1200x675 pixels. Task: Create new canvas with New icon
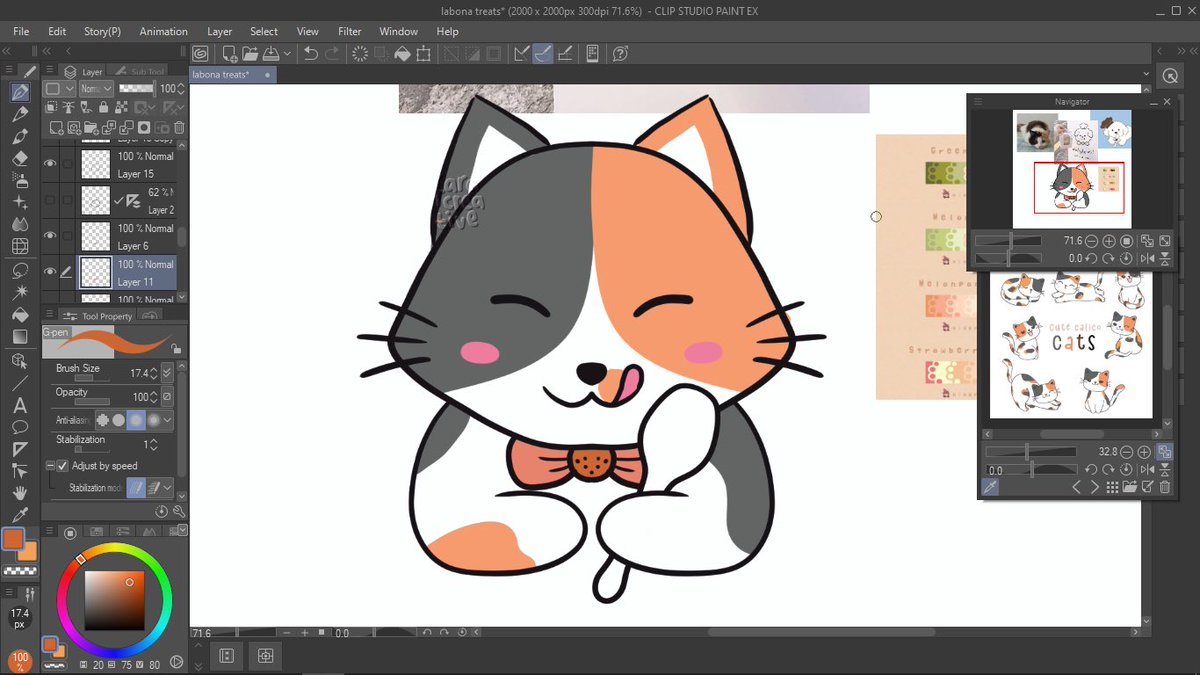pos(230,53)
